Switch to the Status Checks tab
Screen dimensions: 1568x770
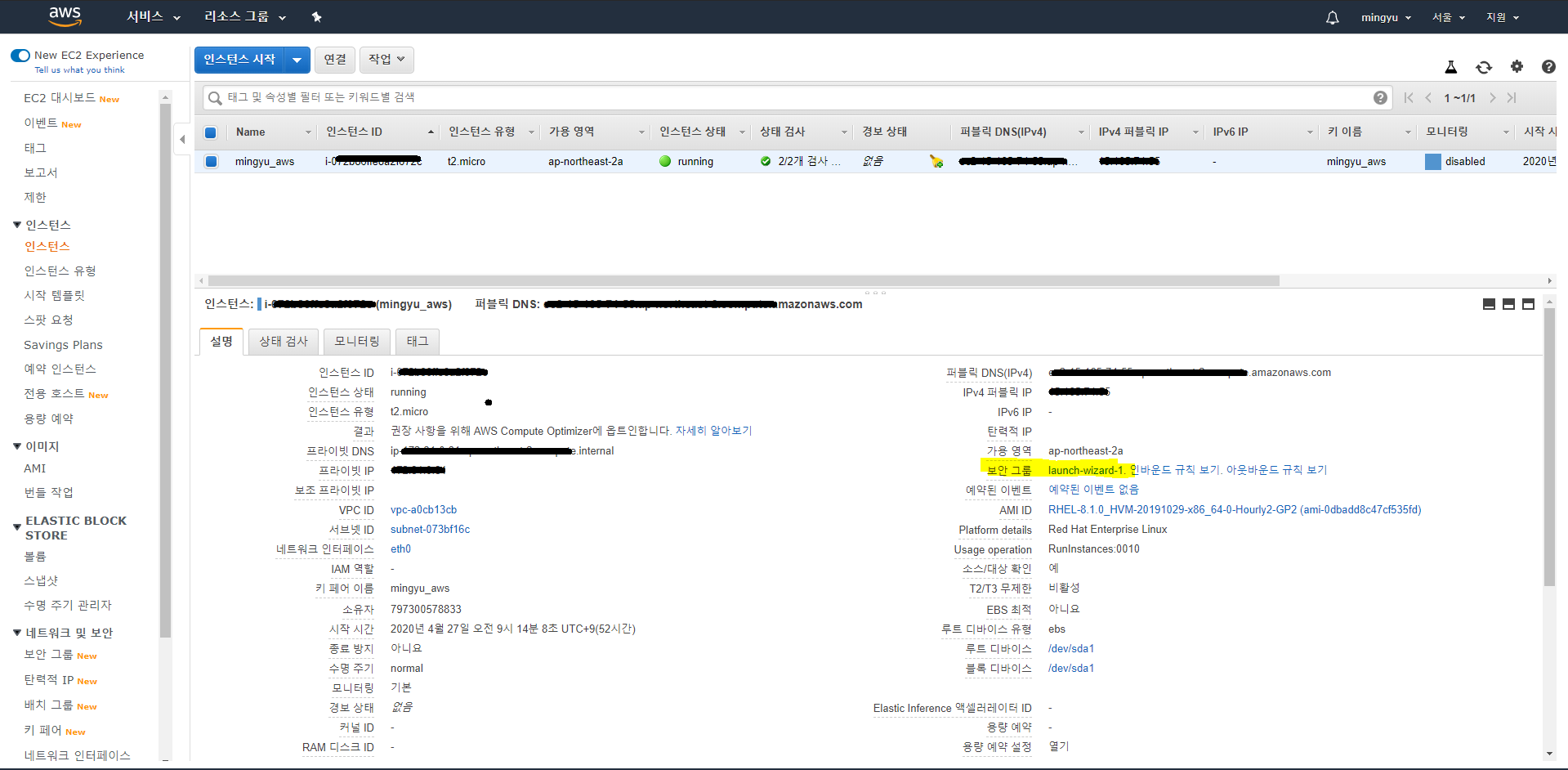tap(284, 342)
